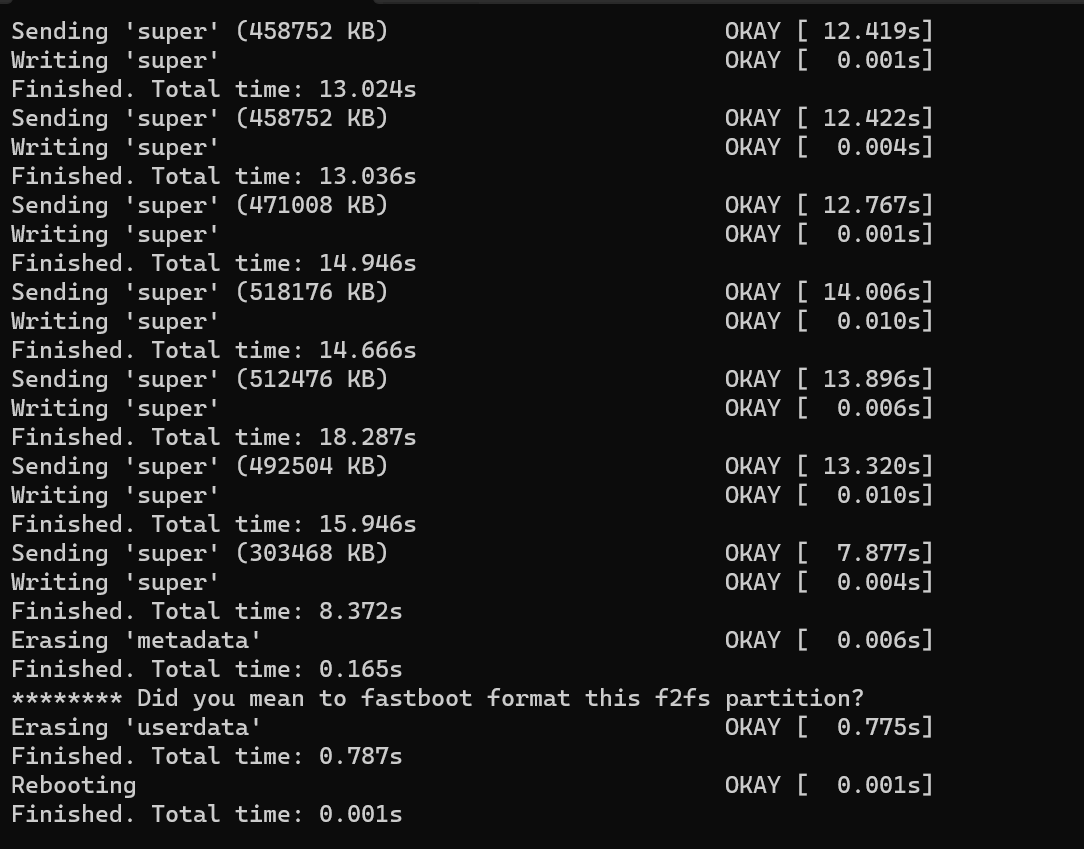Click the "OKAY [ 12.422s]" status text
Image resolution: width=1084 pixels, height=849 pixels.
829,118
